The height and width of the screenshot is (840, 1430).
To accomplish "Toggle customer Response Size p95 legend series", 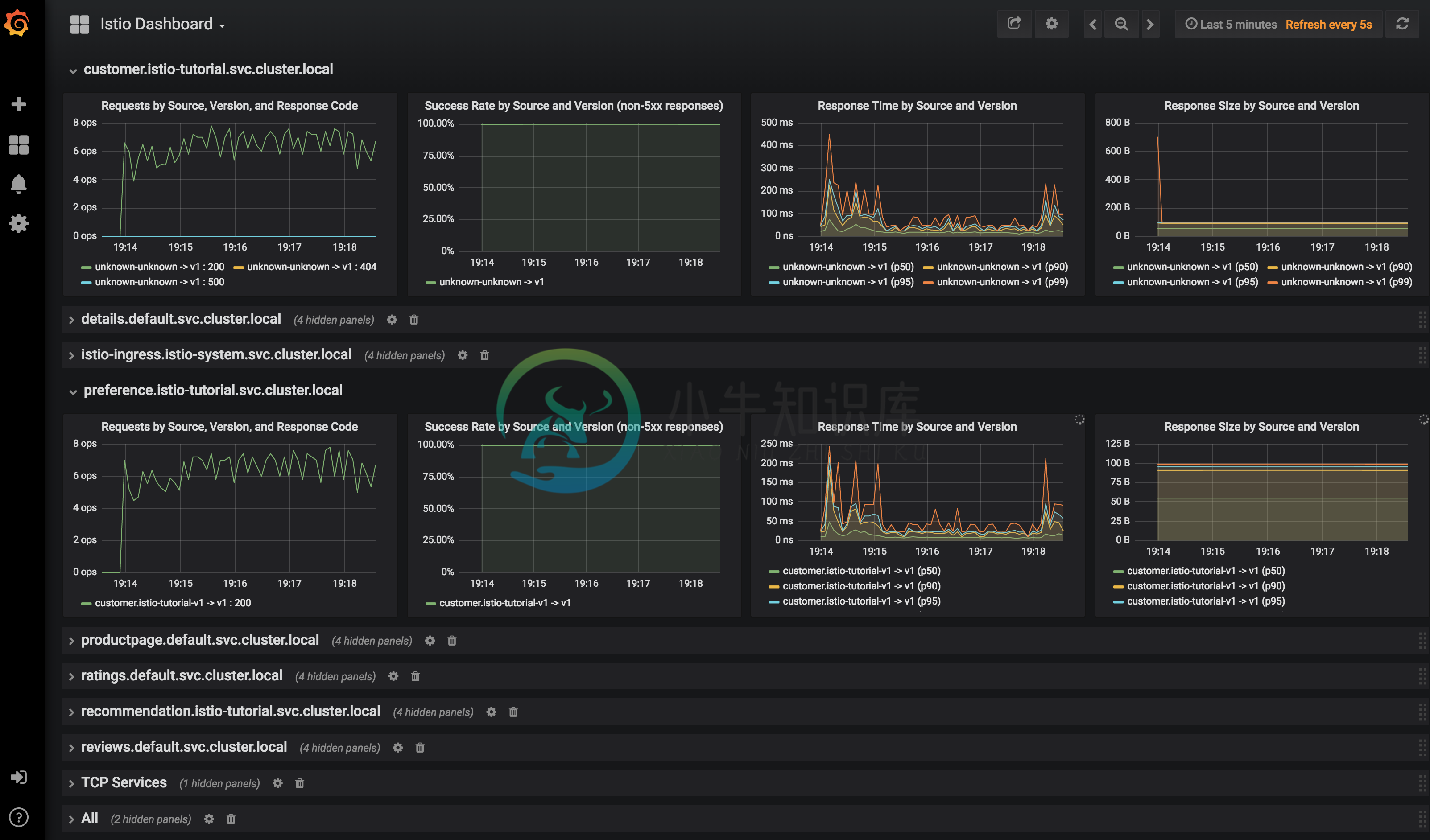I will pyautogui.click(x=1193, y=282).
